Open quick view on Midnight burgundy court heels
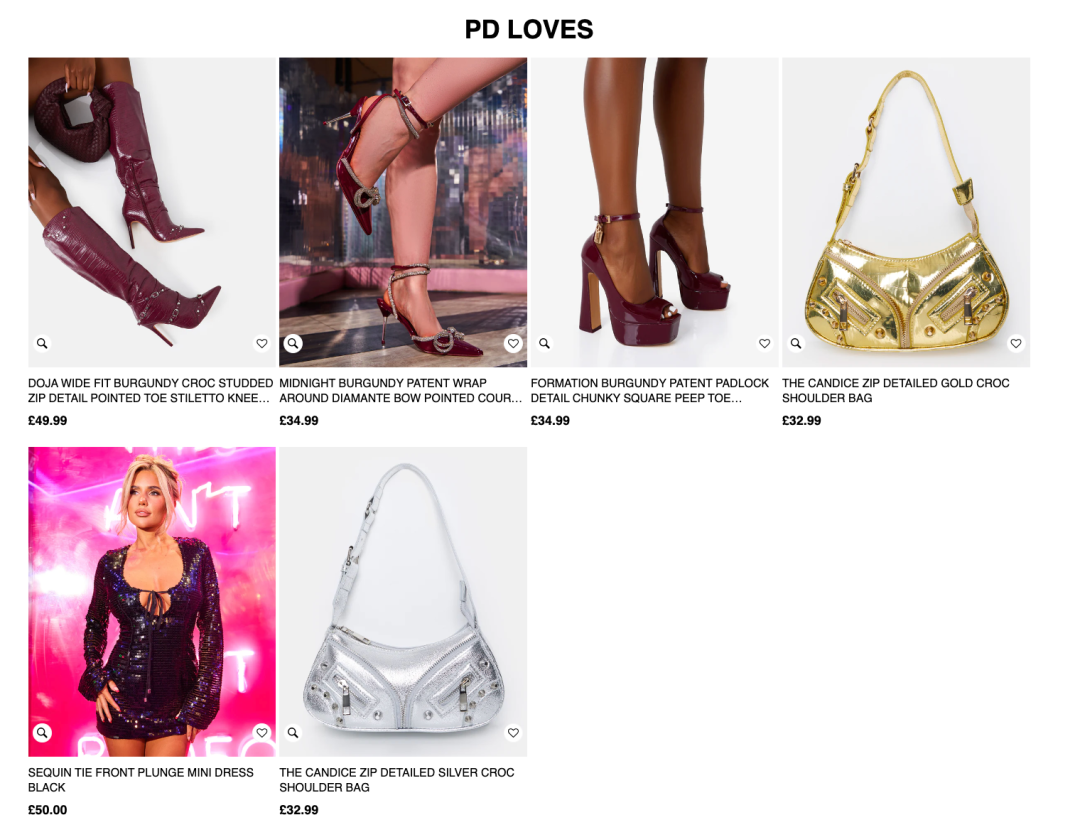The height and width of the screenshot is (837, 1080). pyautogui.click(x=293, y=343)
